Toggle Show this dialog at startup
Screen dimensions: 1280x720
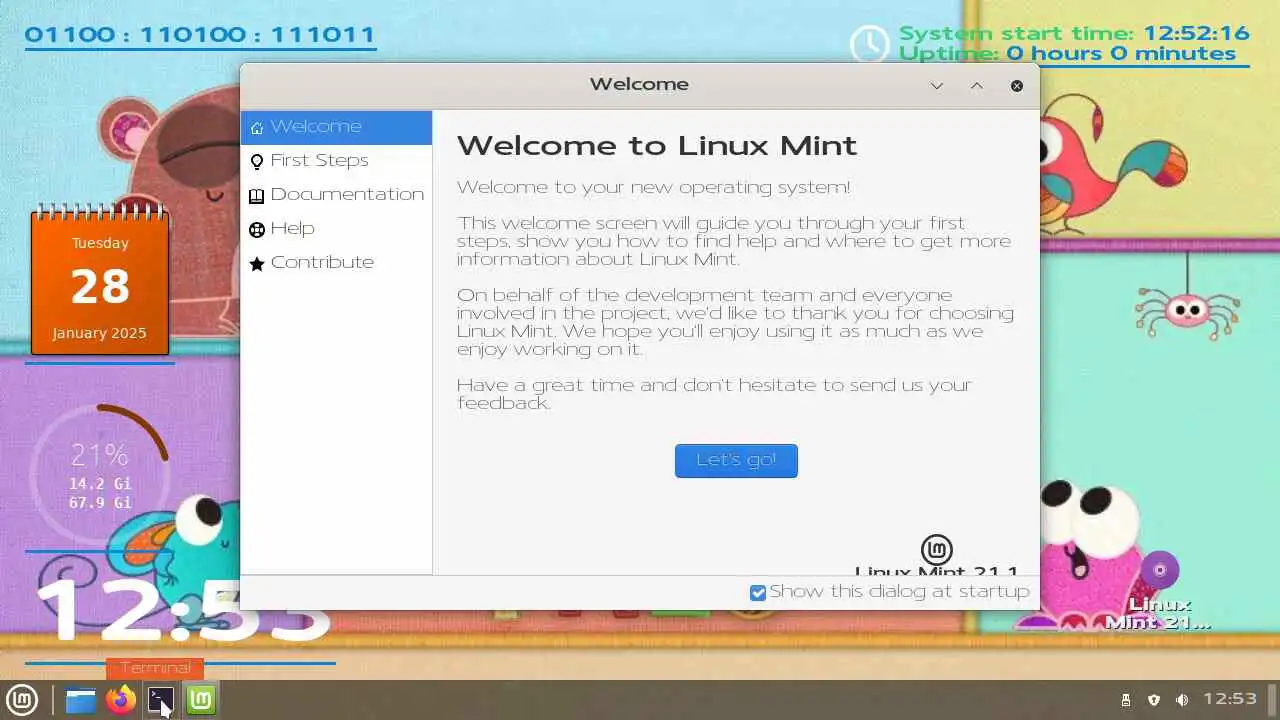(x=758, y=593)
